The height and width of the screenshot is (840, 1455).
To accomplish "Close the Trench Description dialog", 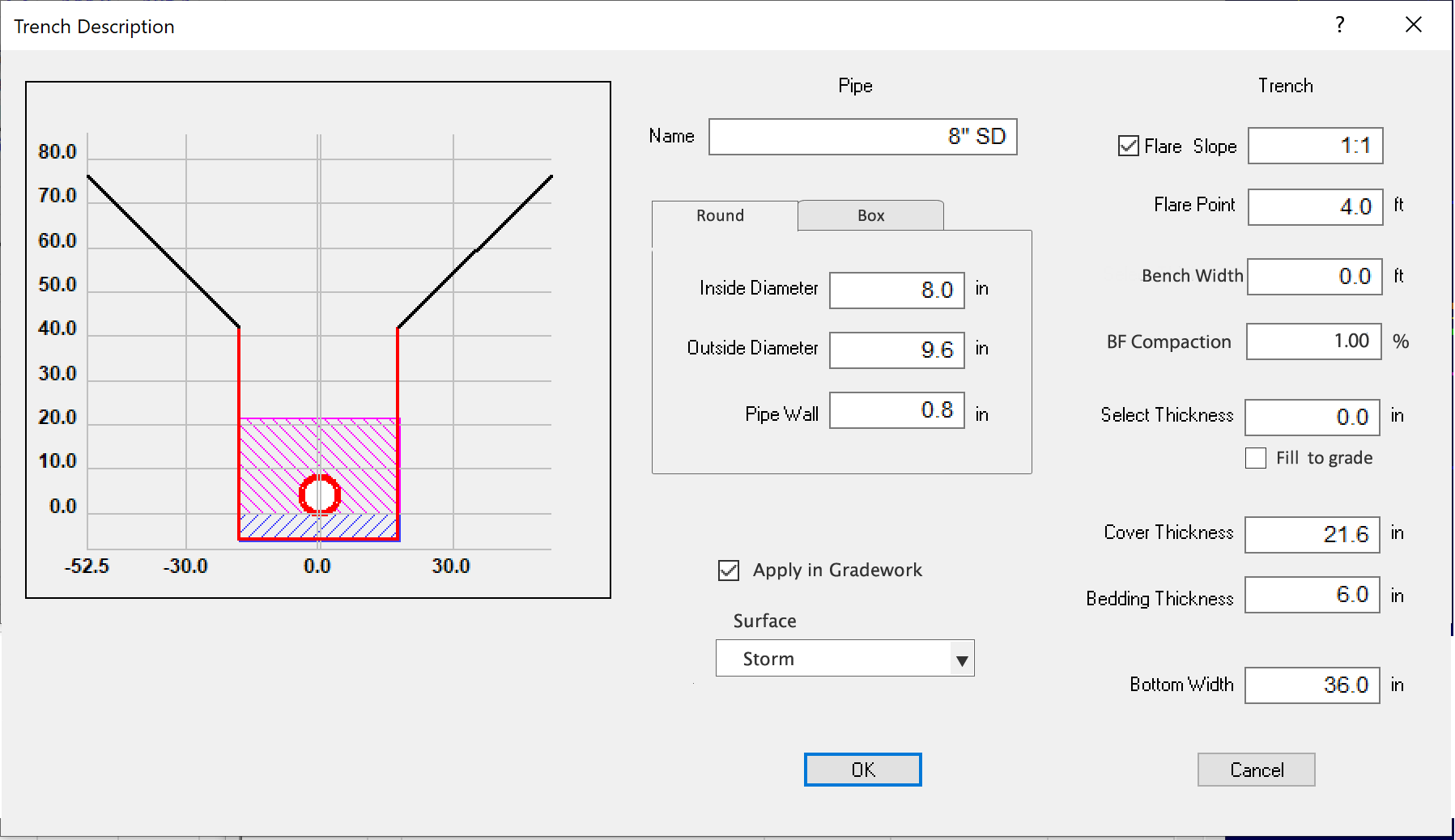I will pyautogui.click(x=1413, y=25).
